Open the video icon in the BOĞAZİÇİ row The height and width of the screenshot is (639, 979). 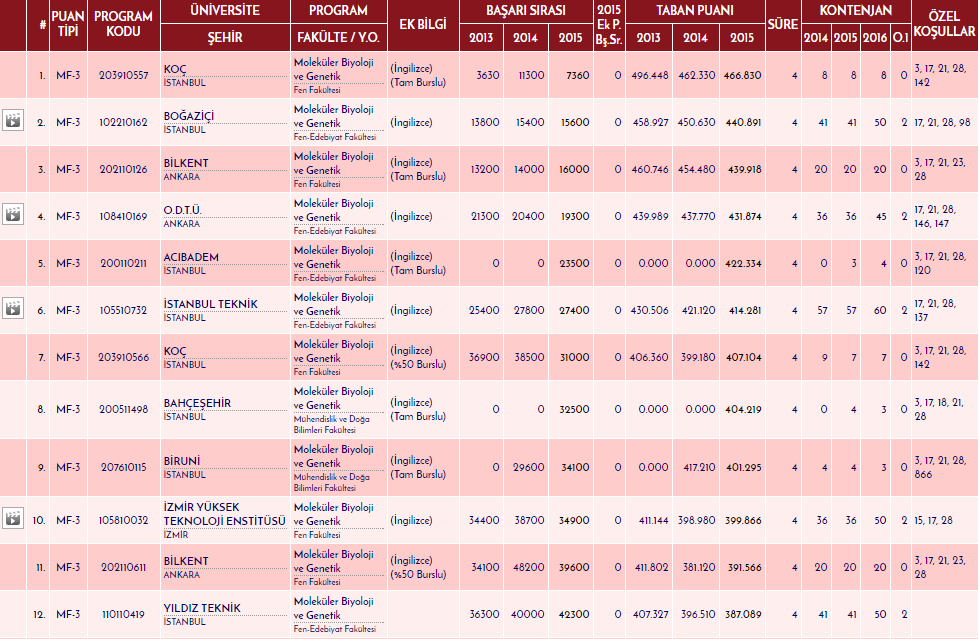(x=13, y=120)
